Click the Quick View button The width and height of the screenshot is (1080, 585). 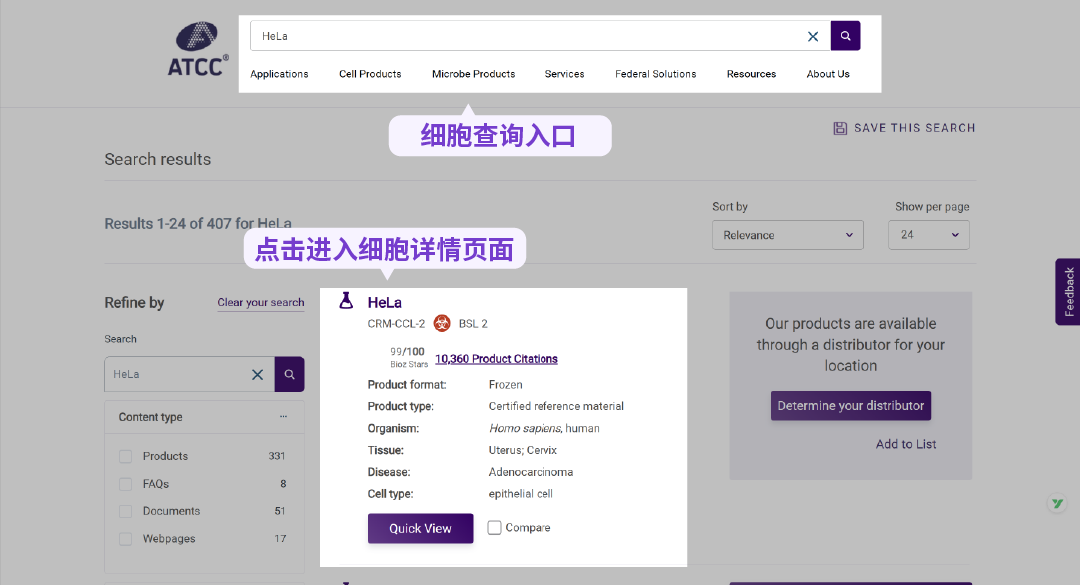click(420, 528)
